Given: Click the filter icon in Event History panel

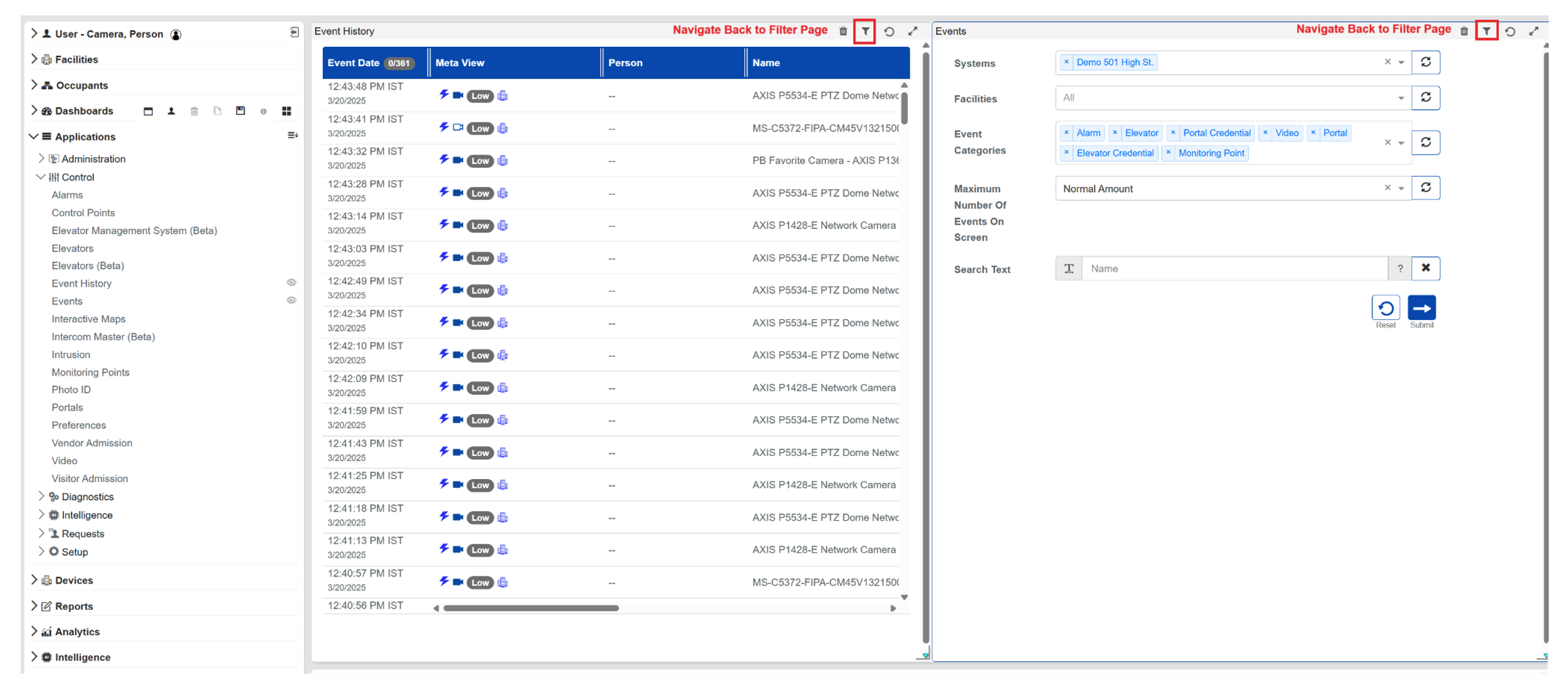Looking at the screenshot, I should pyautogui.click(x=865, y=31).
